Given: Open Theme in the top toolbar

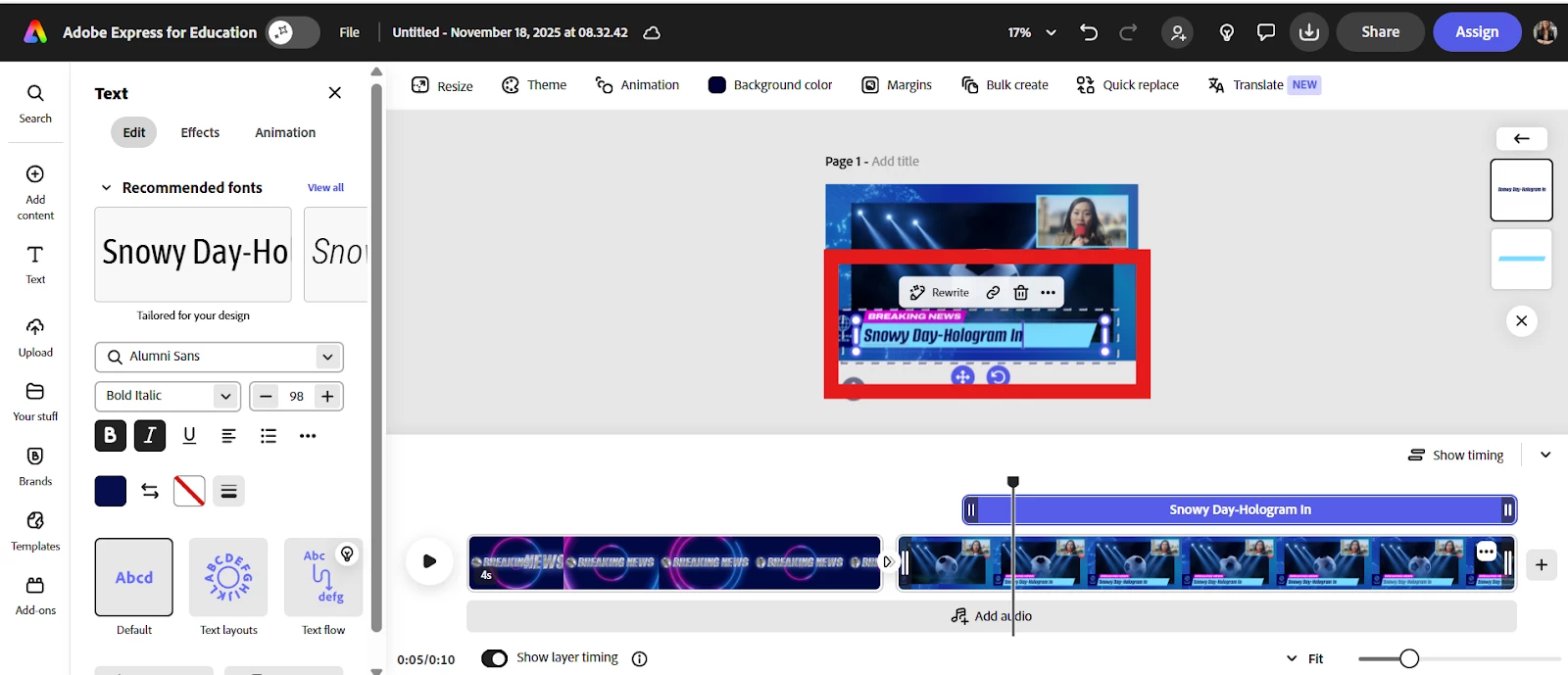Looking at the screenshot, I should coord(534,85).
